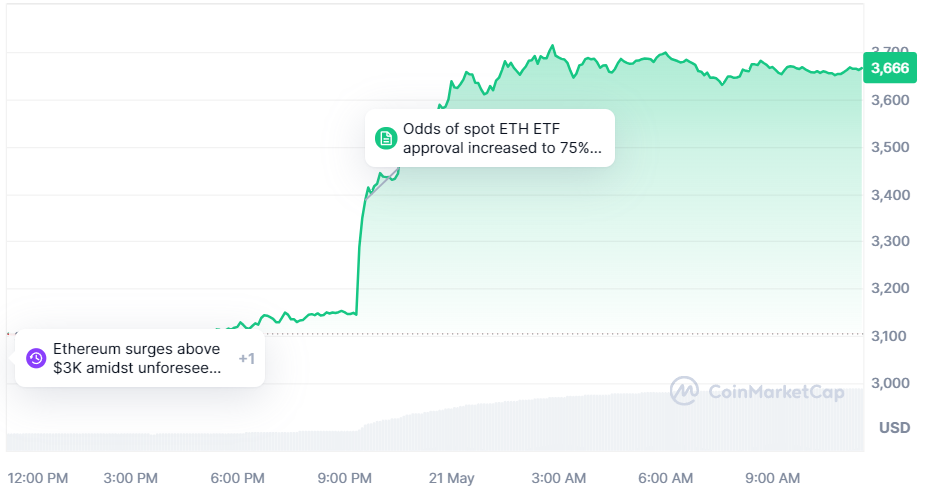Viewport: 927px width, 497px height.
Task: Click the green document icon in the ETF news bubble
Action: click(x=386, y=139)
